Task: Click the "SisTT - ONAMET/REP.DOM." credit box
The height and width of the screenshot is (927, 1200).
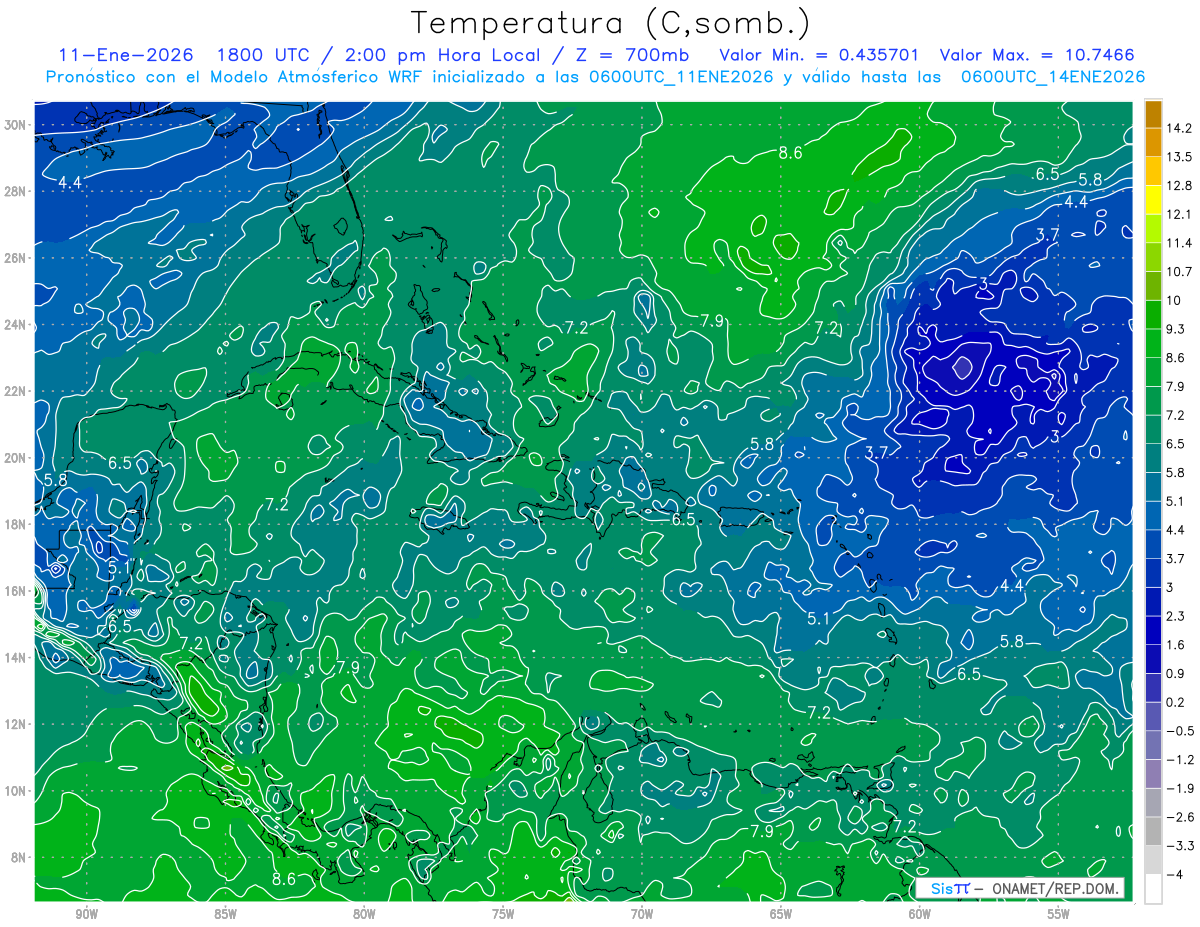Action: (x=1019, y=888)
